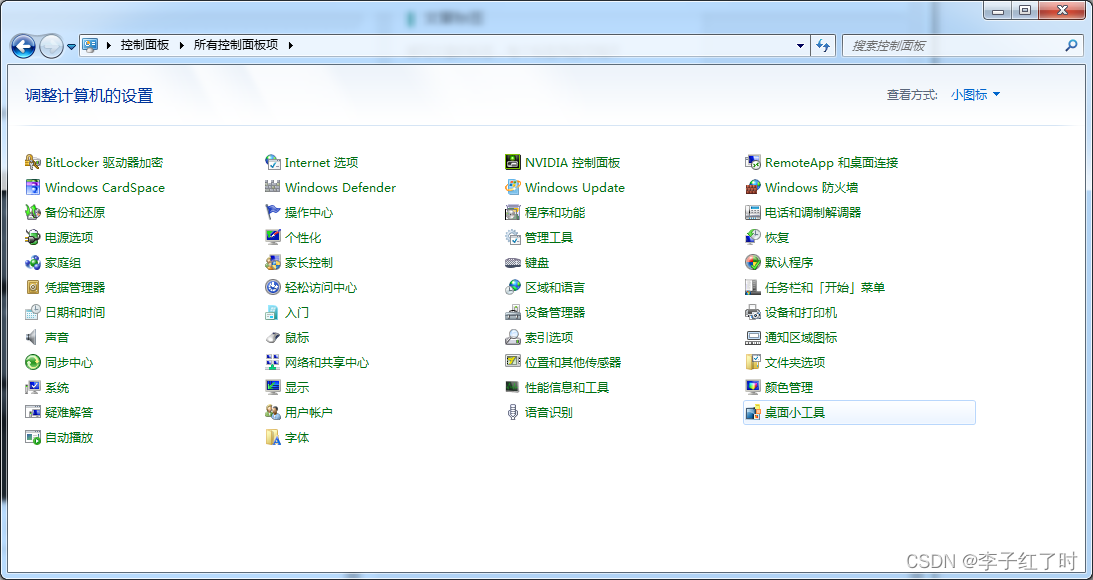
Task: Click the Windows 防火墙 icon
Action: 752,188
